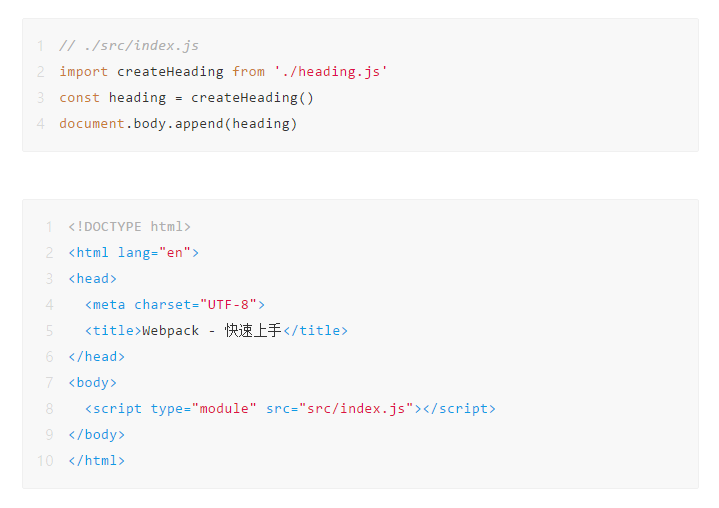Click line number 10 in HTML block
719x508 pixels.
(x=45, y=461)
